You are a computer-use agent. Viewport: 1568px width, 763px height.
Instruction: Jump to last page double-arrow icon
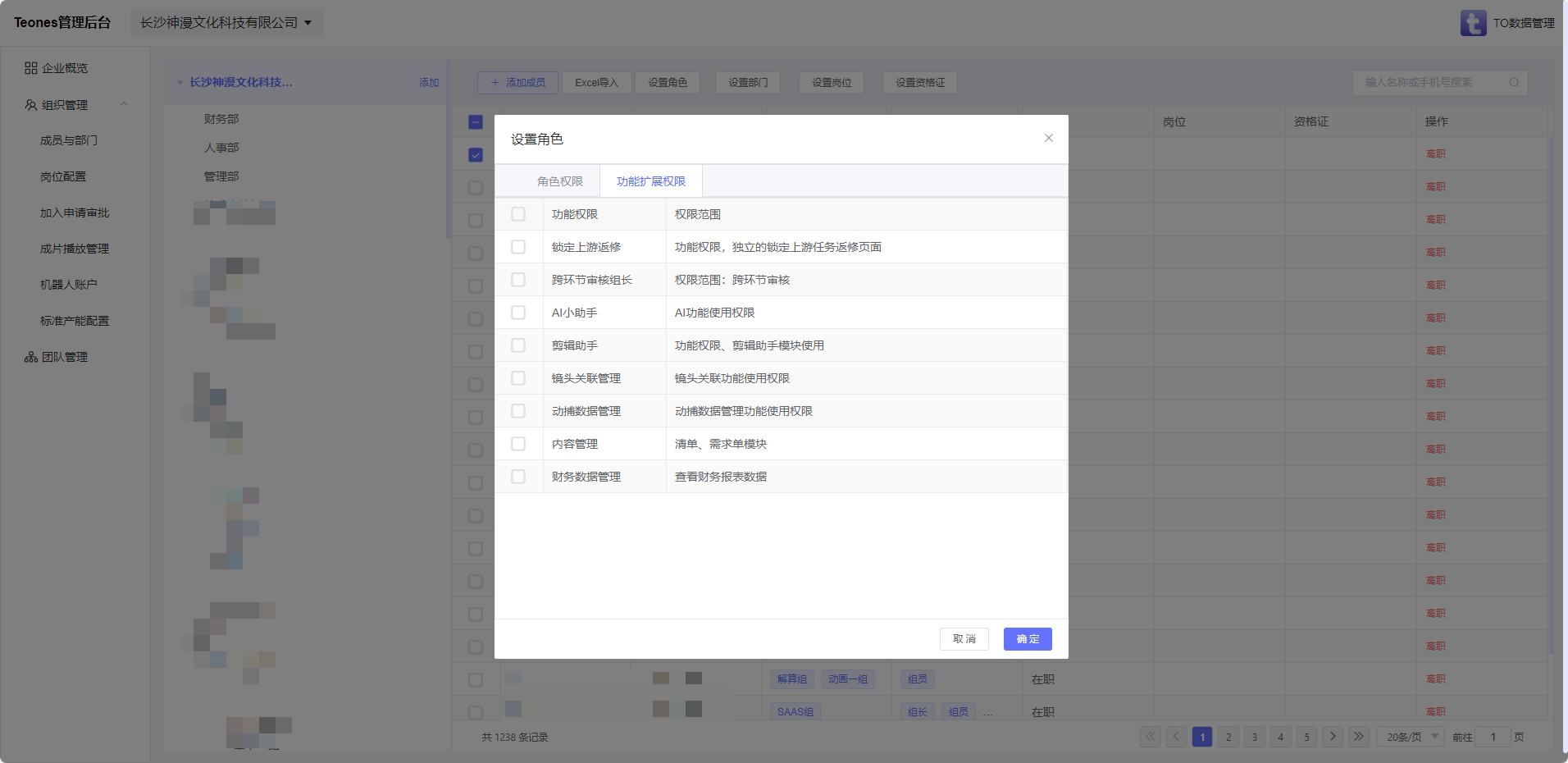1358,736
